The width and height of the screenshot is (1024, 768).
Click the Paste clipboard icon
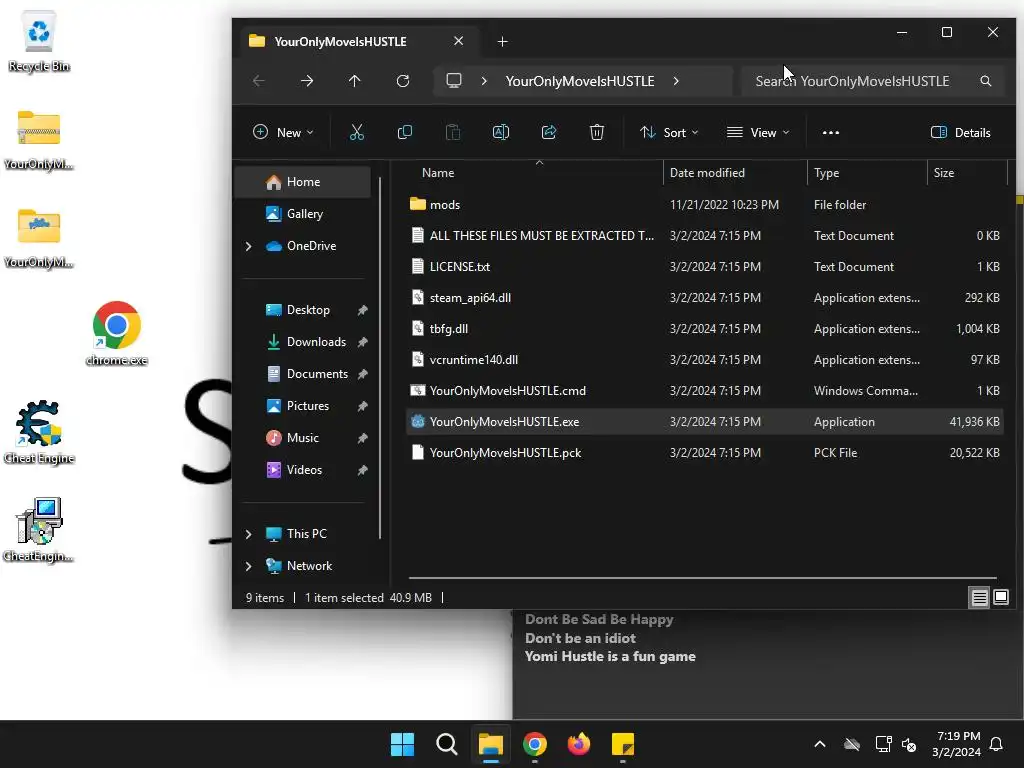pyautogui.click(x=453, y=133)
